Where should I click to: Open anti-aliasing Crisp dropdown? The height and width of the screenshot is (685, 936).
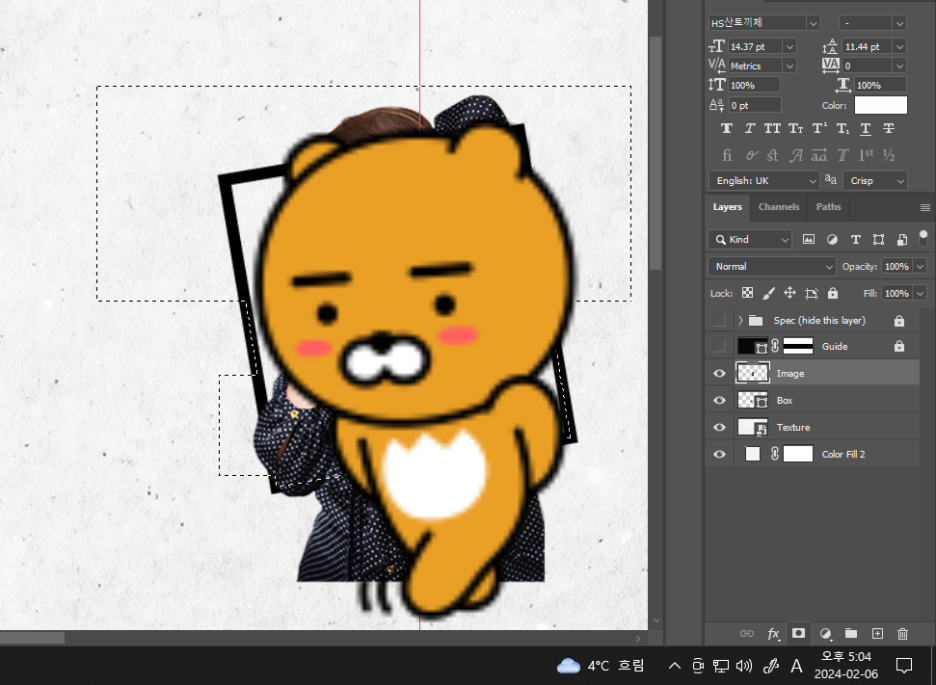(x=875, y=181)
